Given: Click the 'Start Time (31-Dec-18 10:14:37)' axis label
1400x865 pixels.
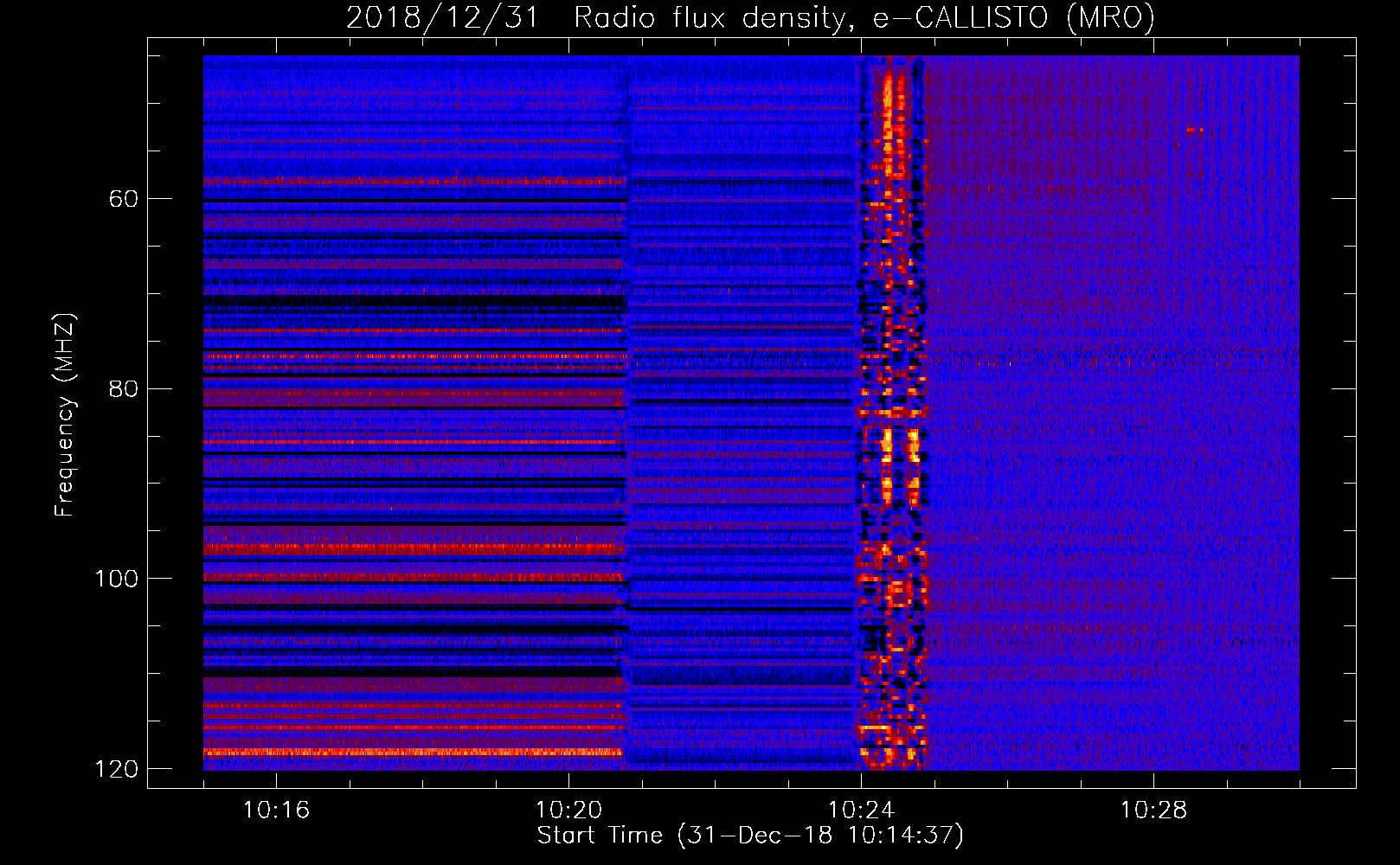Looking at the screenshot, I should pos(750,835).
